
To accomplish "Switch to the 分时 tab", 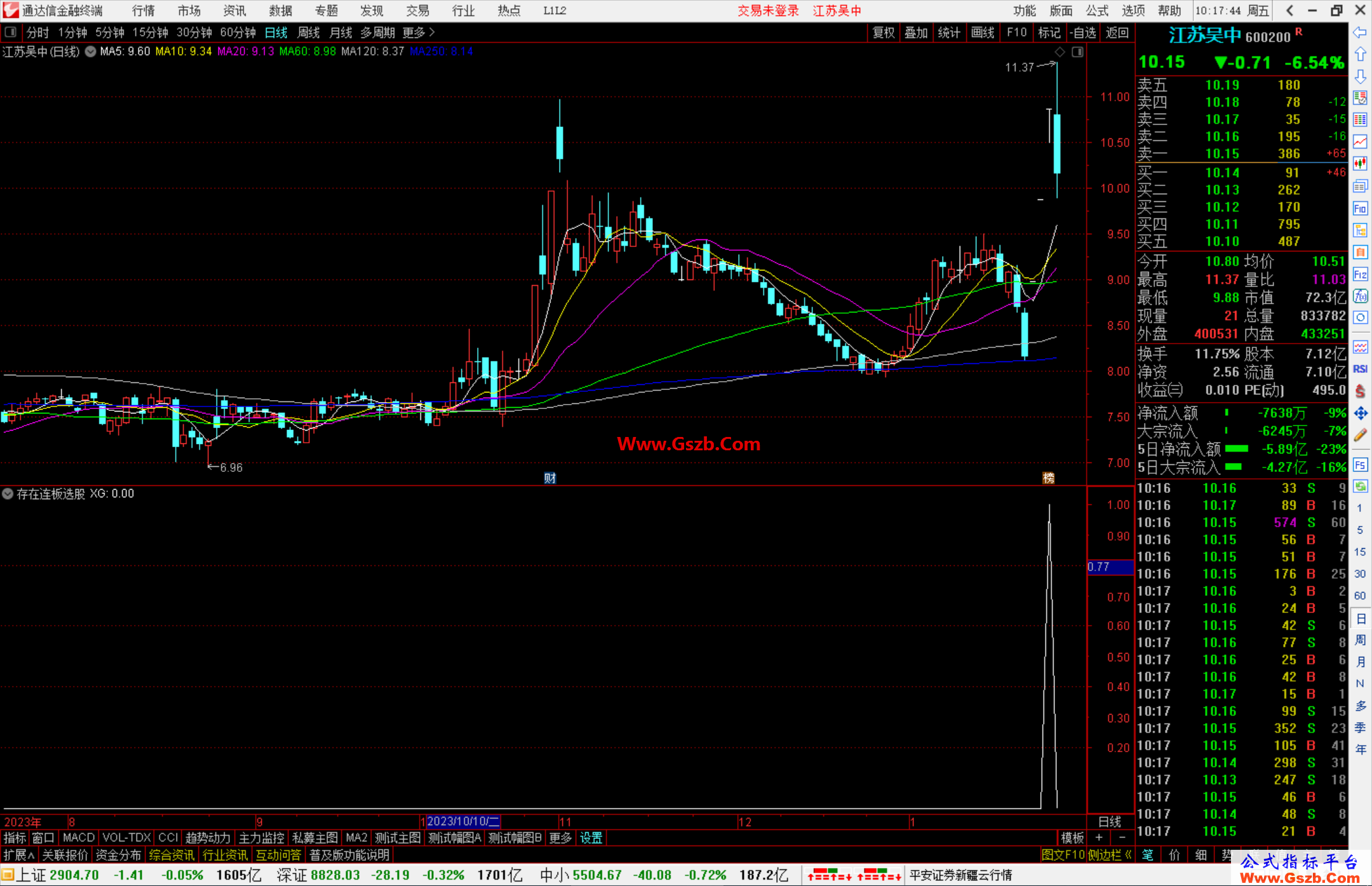I will point(37,32).
